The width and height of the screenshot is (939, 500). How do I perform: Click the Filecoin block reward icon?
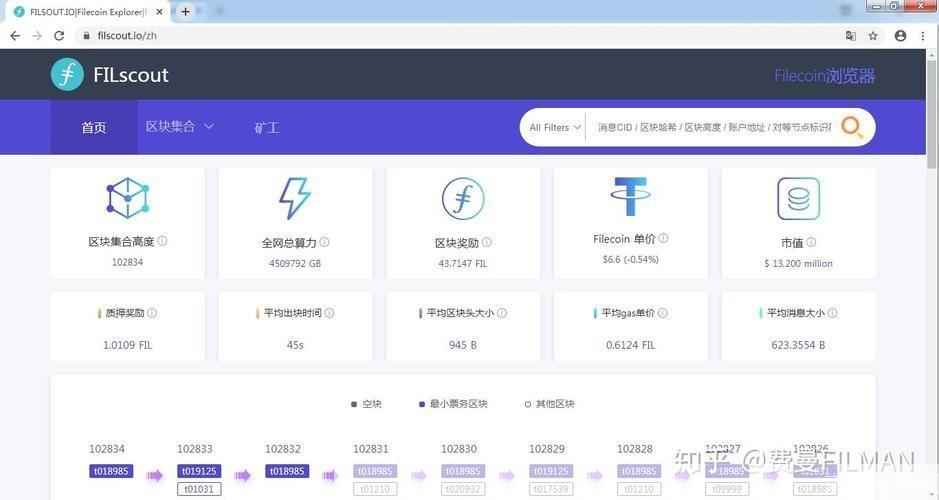click(463, 198)
